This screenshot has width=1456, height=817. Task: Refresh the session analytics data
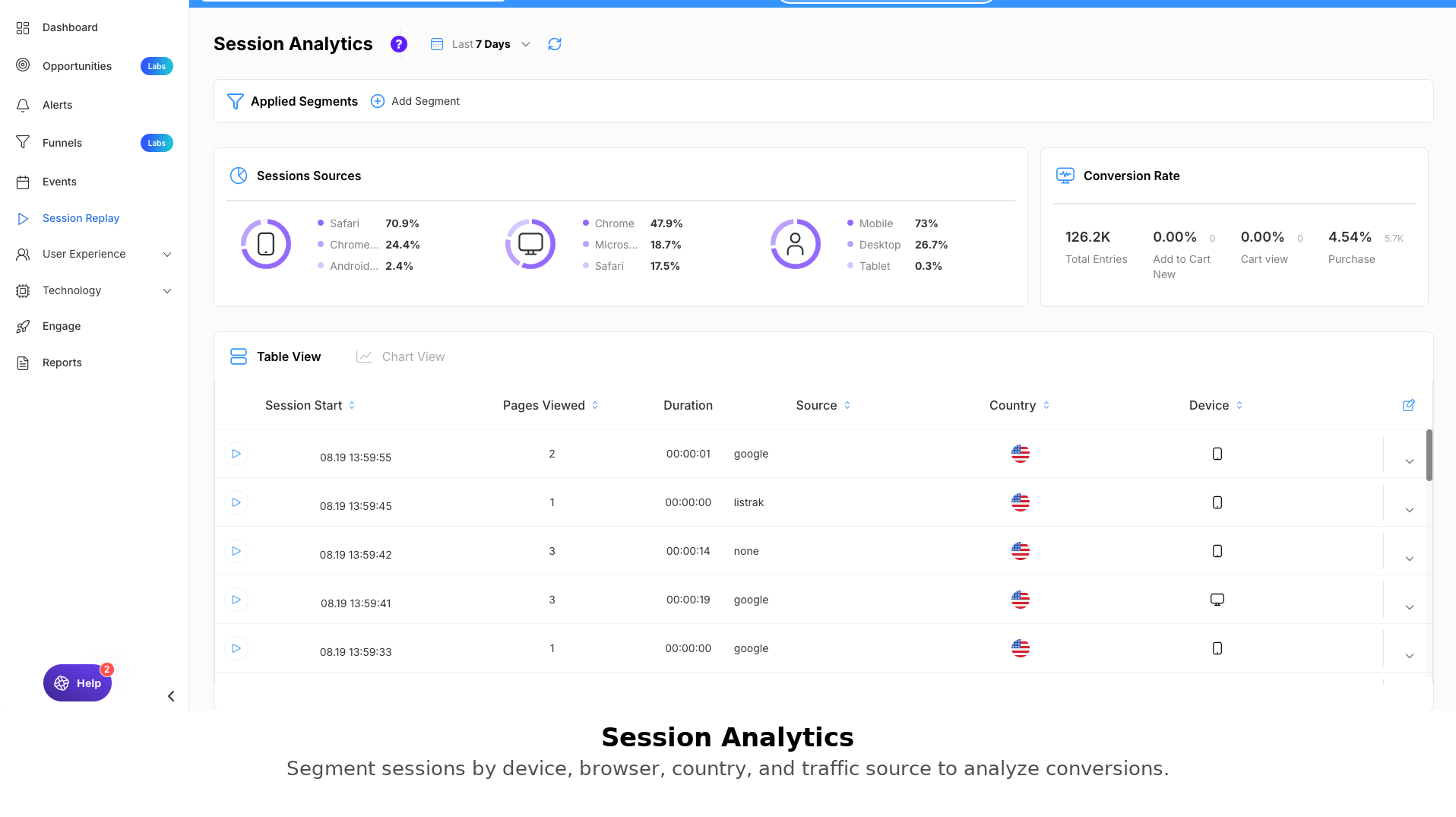[x=555, y=44]
